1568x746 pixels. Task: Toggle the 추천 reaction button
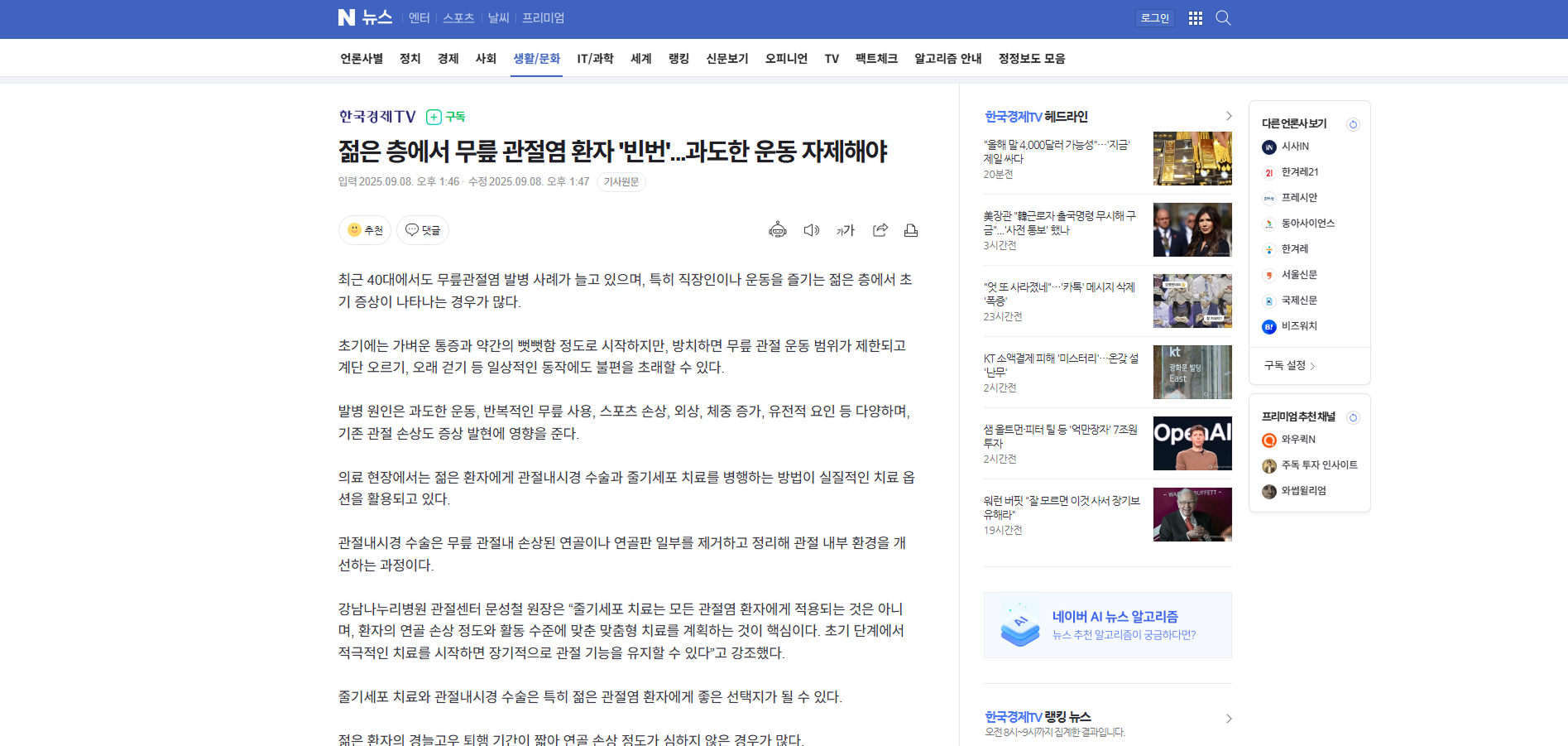pos(366,230)
